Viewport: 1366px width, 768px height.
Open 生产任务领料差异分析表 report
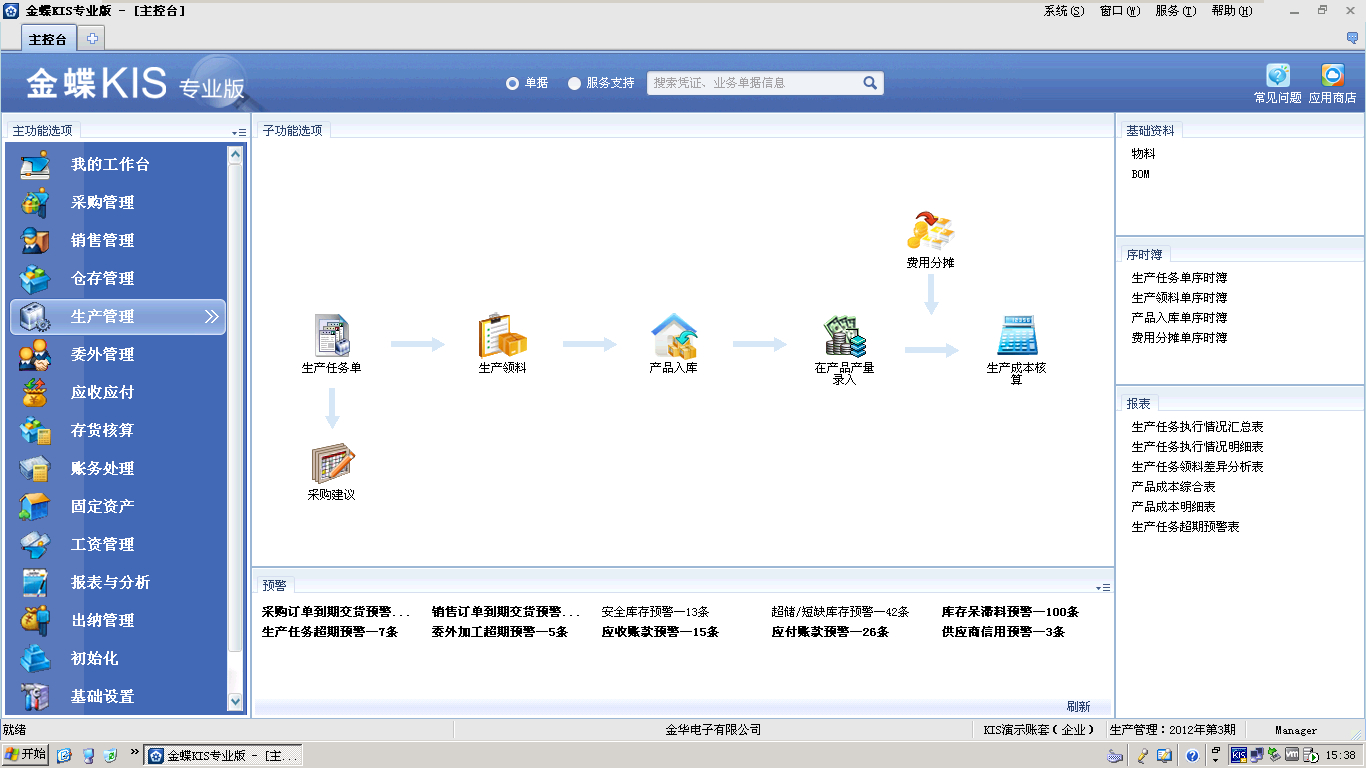tap(1197, 467)
